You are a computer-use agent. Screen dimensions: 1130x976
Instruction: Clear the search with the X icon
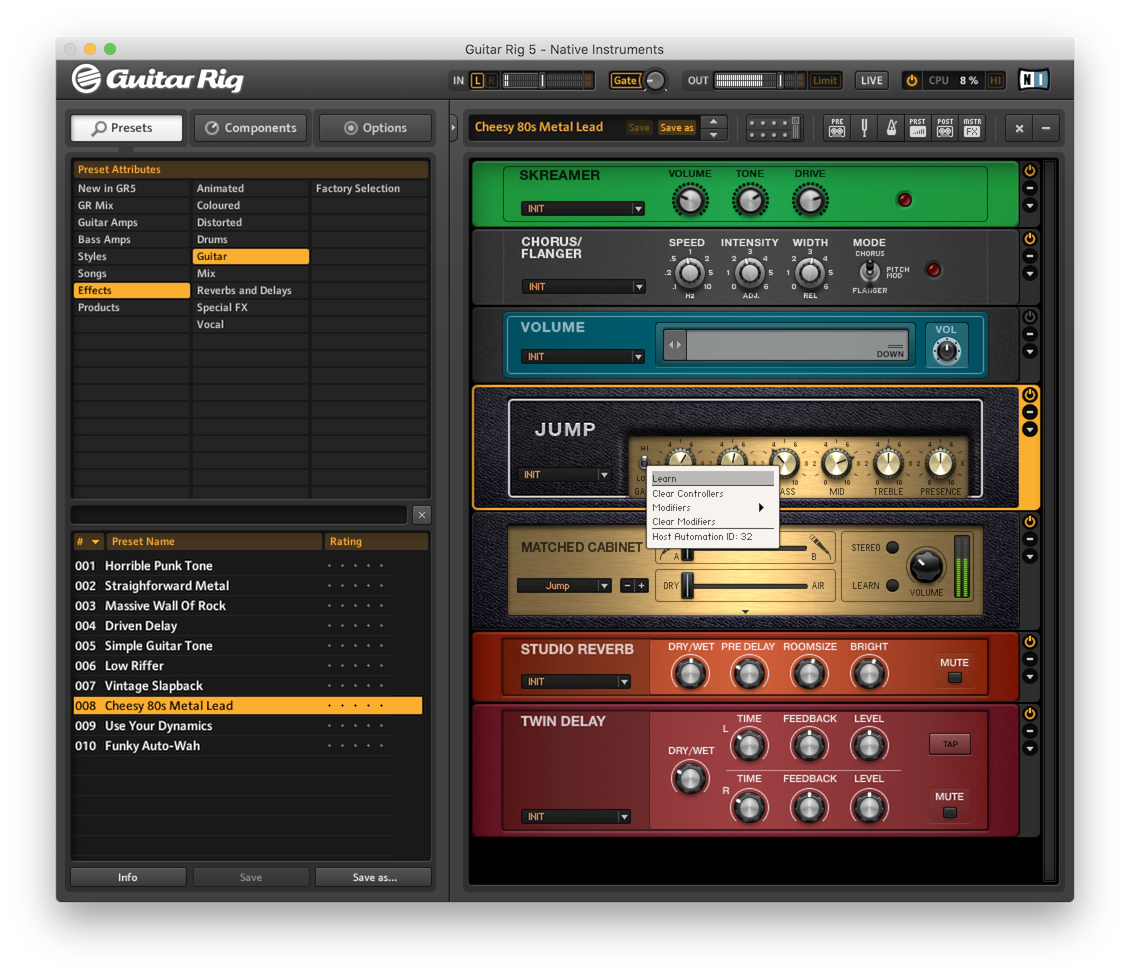click(x=422, y=515)
